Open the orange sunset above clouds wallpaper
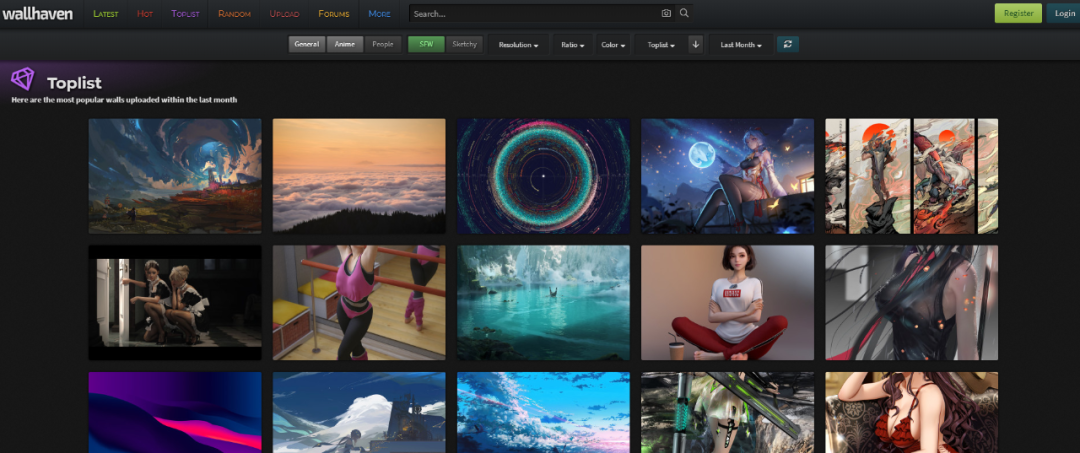Viewport: 1080px width, 453px height. (x=359, y=176)
